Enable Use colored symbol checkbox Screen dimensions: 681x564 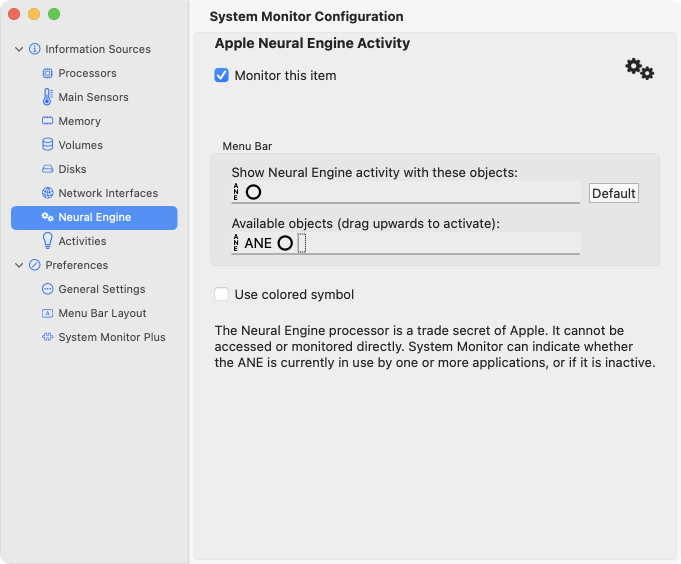pos(221,294)
